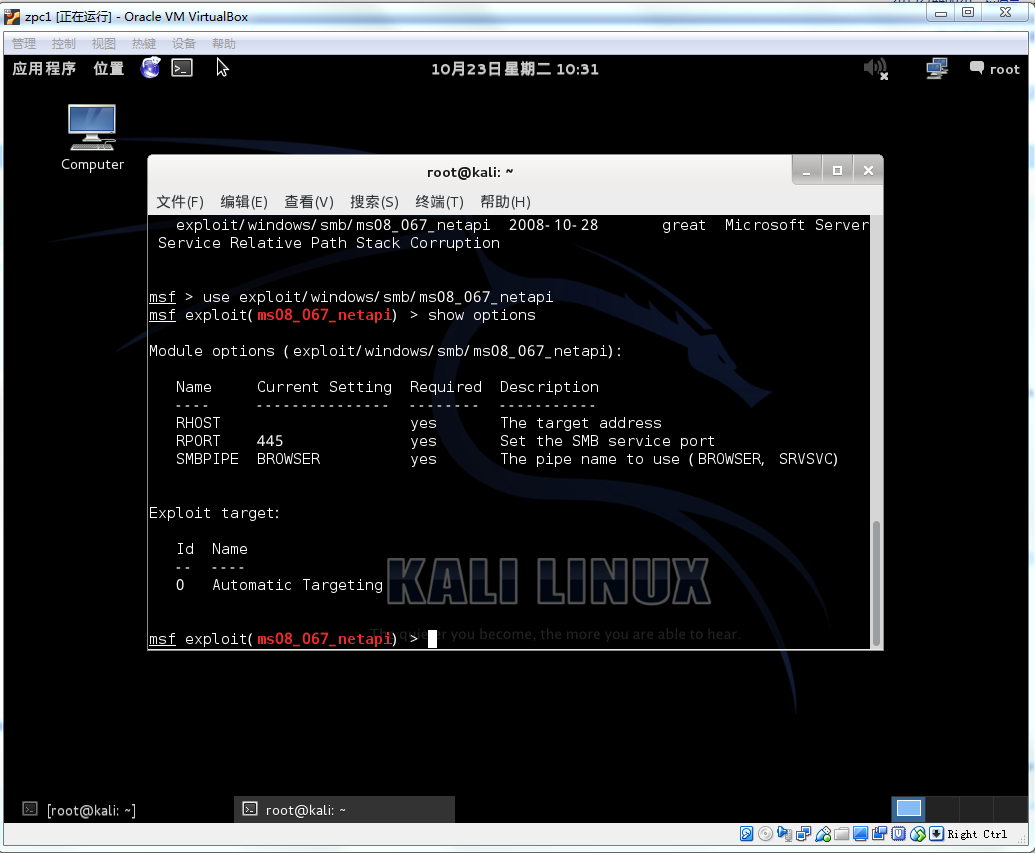Click the network adapters status icon

[803, 834]
